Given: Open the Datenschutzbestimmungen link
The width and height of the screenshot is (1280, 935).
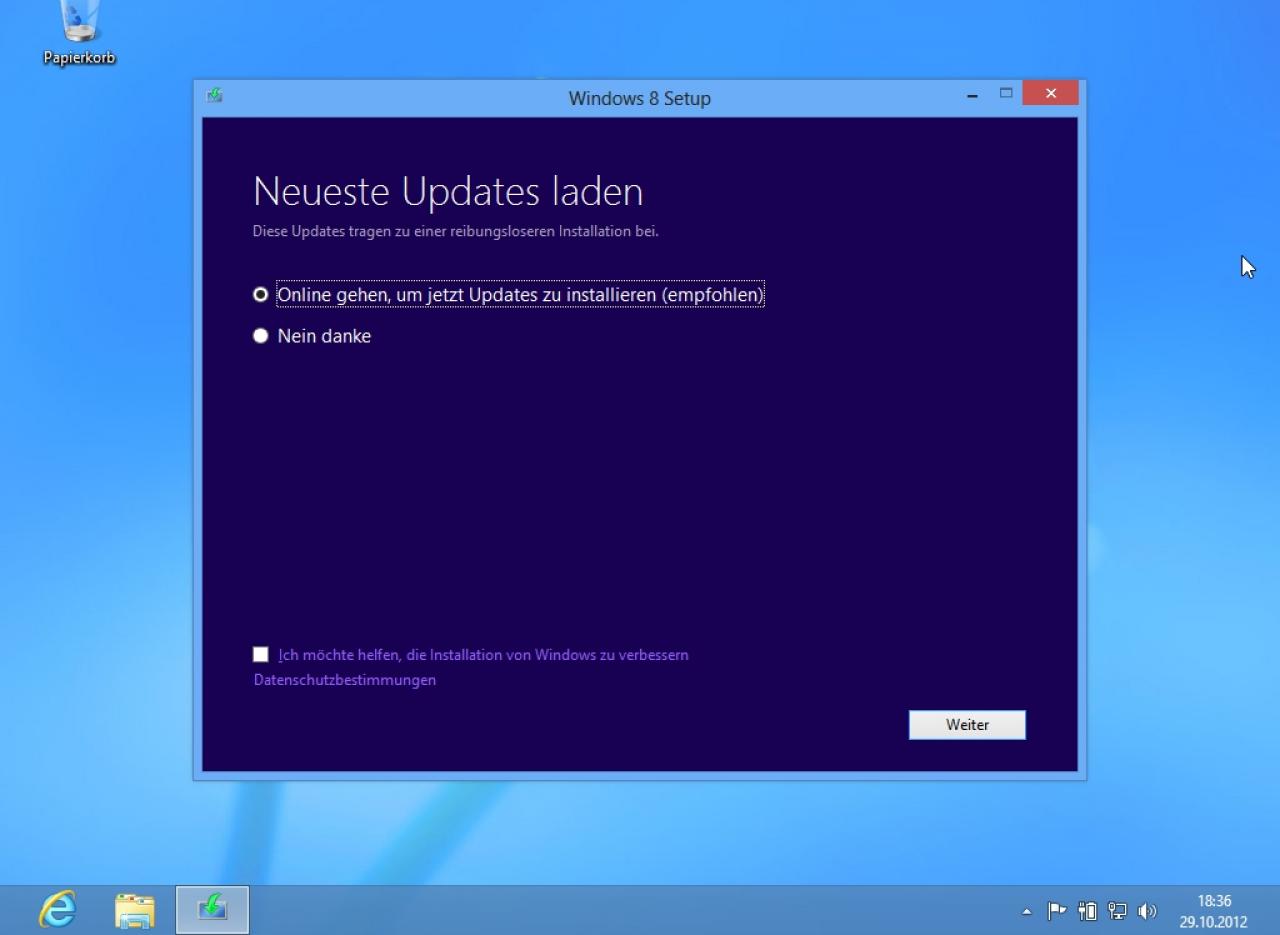Looking at the screenshot, I should point(345,680).
